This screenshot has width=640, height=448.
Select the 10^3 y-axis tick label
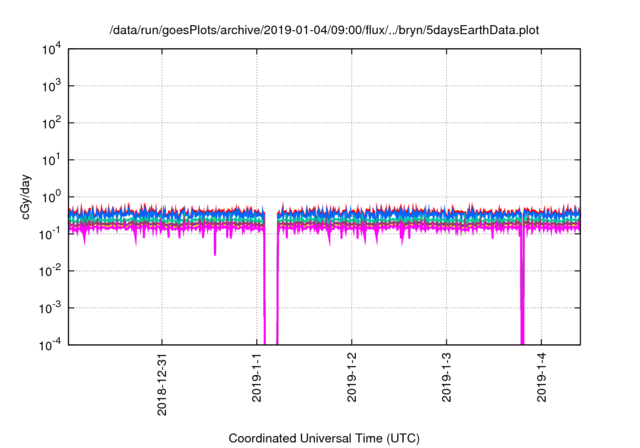(x=52, y=86)
